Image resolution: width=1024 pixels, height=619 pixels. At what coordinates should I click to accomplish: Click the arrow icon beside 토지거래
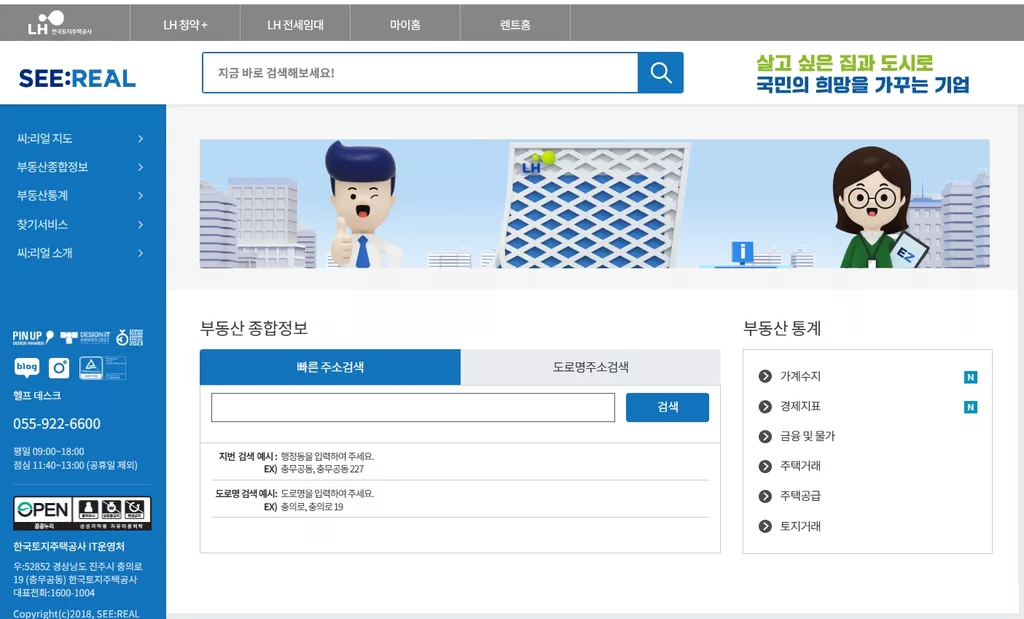[765, 526]
